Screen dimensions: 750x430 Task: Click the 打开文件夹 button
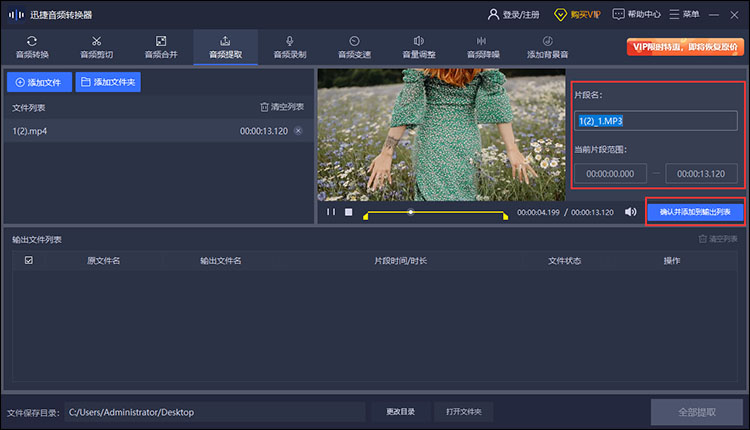tap(463, 412)
